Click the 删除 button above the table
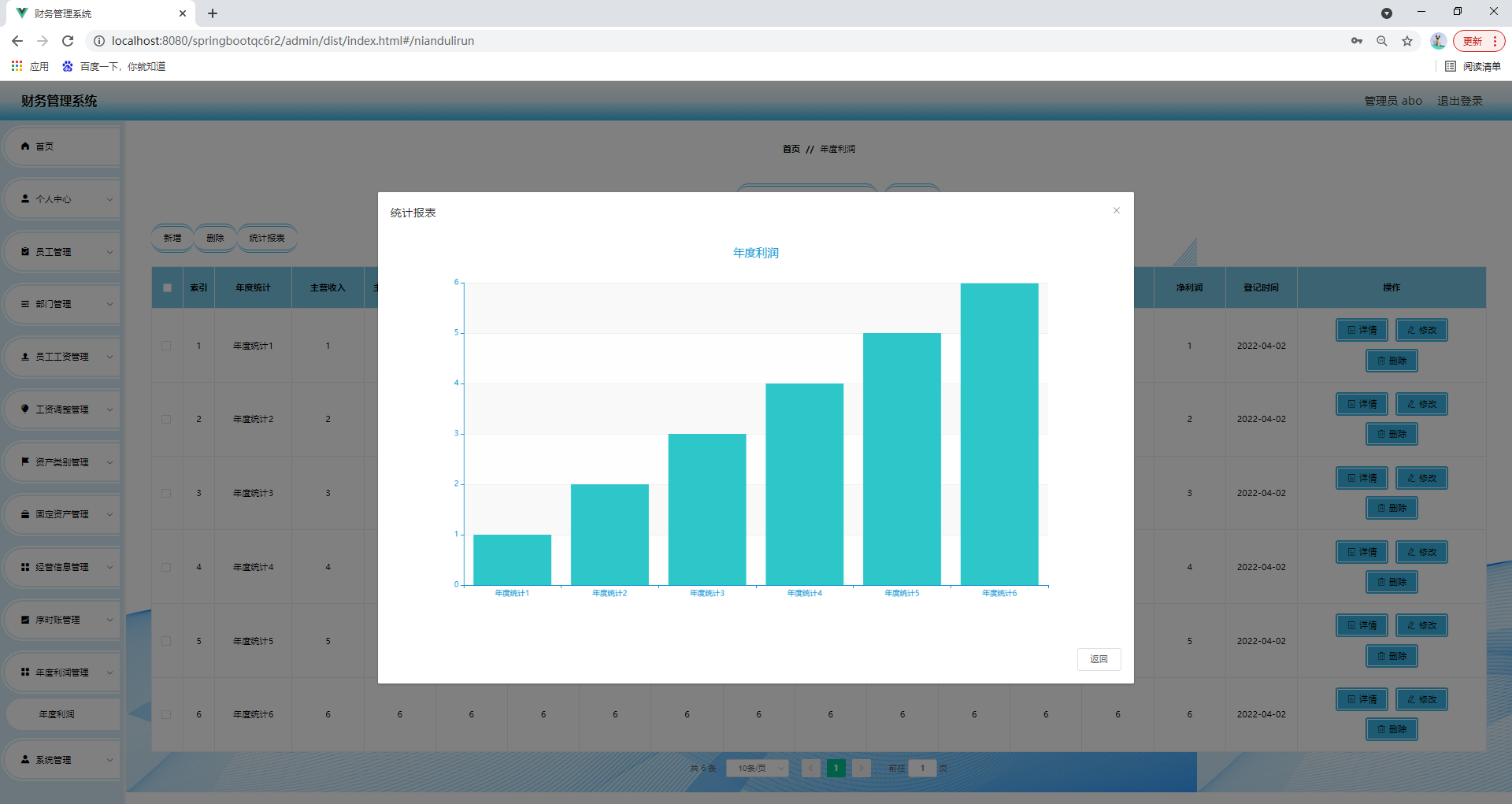Screen dimensions: 1512x804 pos(215,238)
